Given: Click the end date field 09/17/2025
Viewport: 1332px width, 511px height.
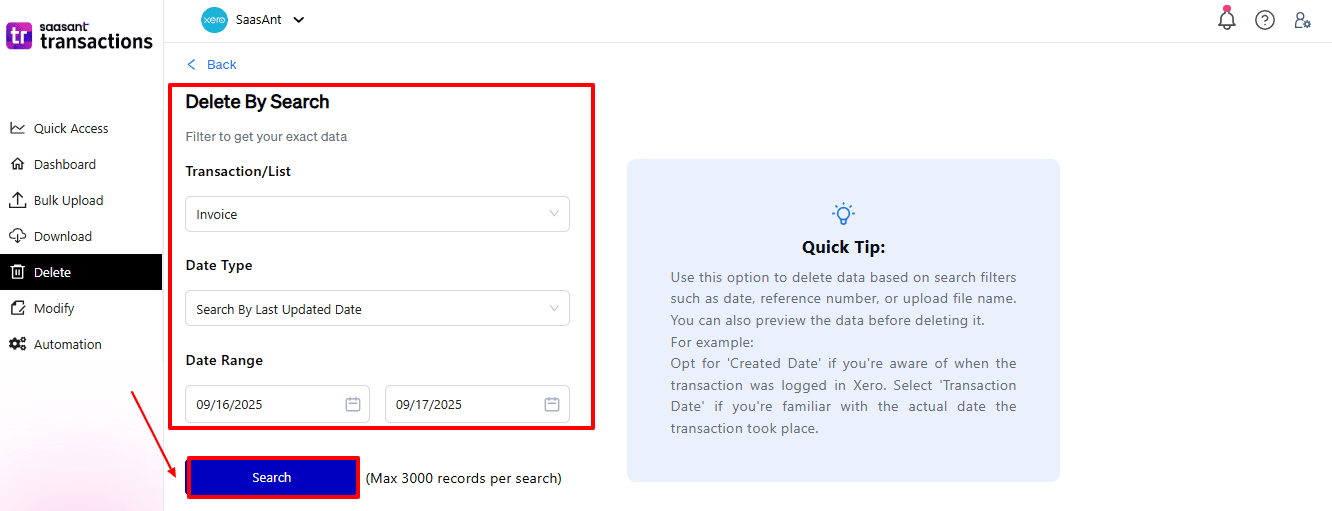Looking at the screenshot, I should (477, 404).
